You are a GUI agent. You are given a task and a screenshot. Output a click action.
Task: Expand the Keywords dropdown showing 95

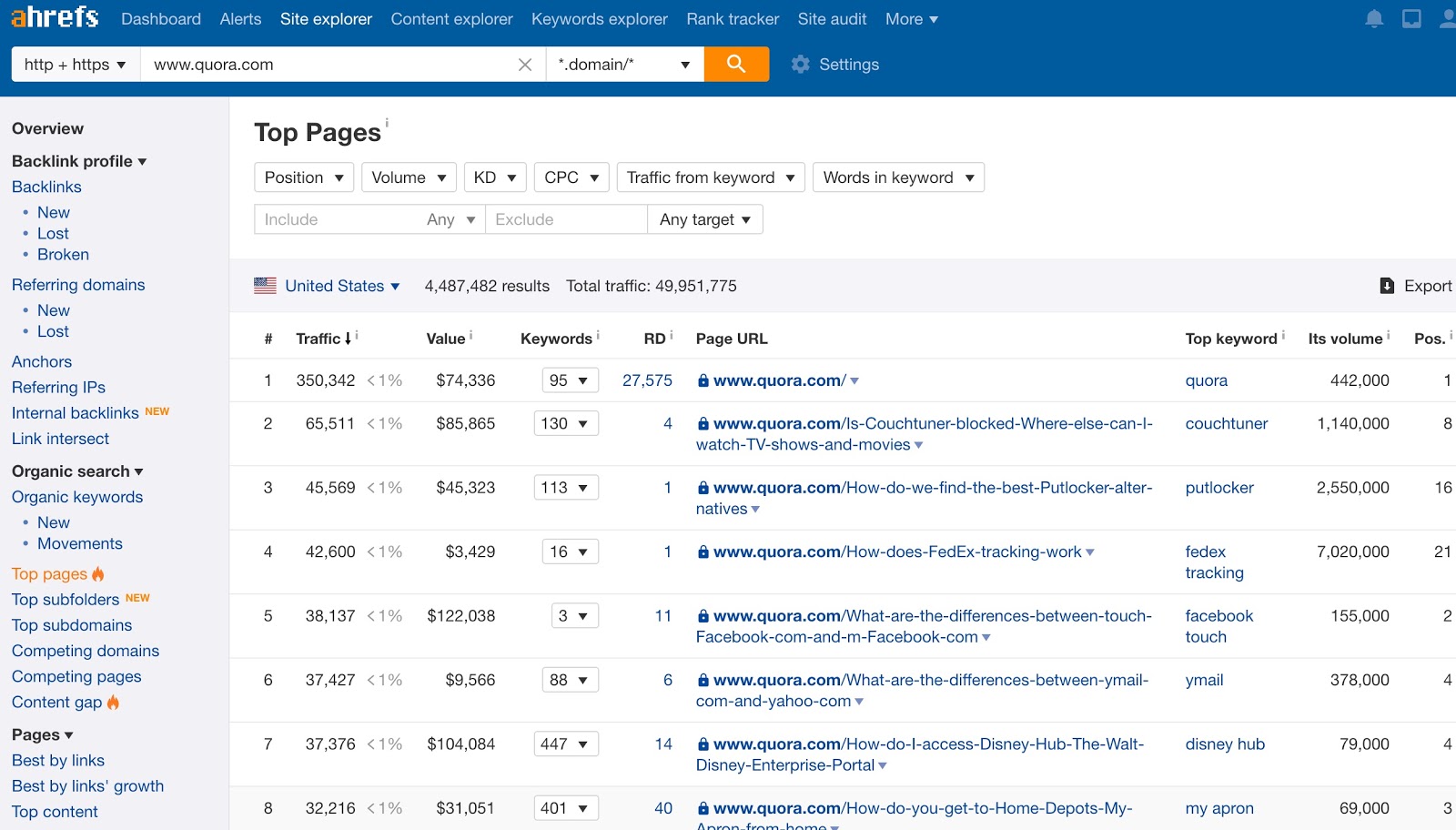(570, 380)
